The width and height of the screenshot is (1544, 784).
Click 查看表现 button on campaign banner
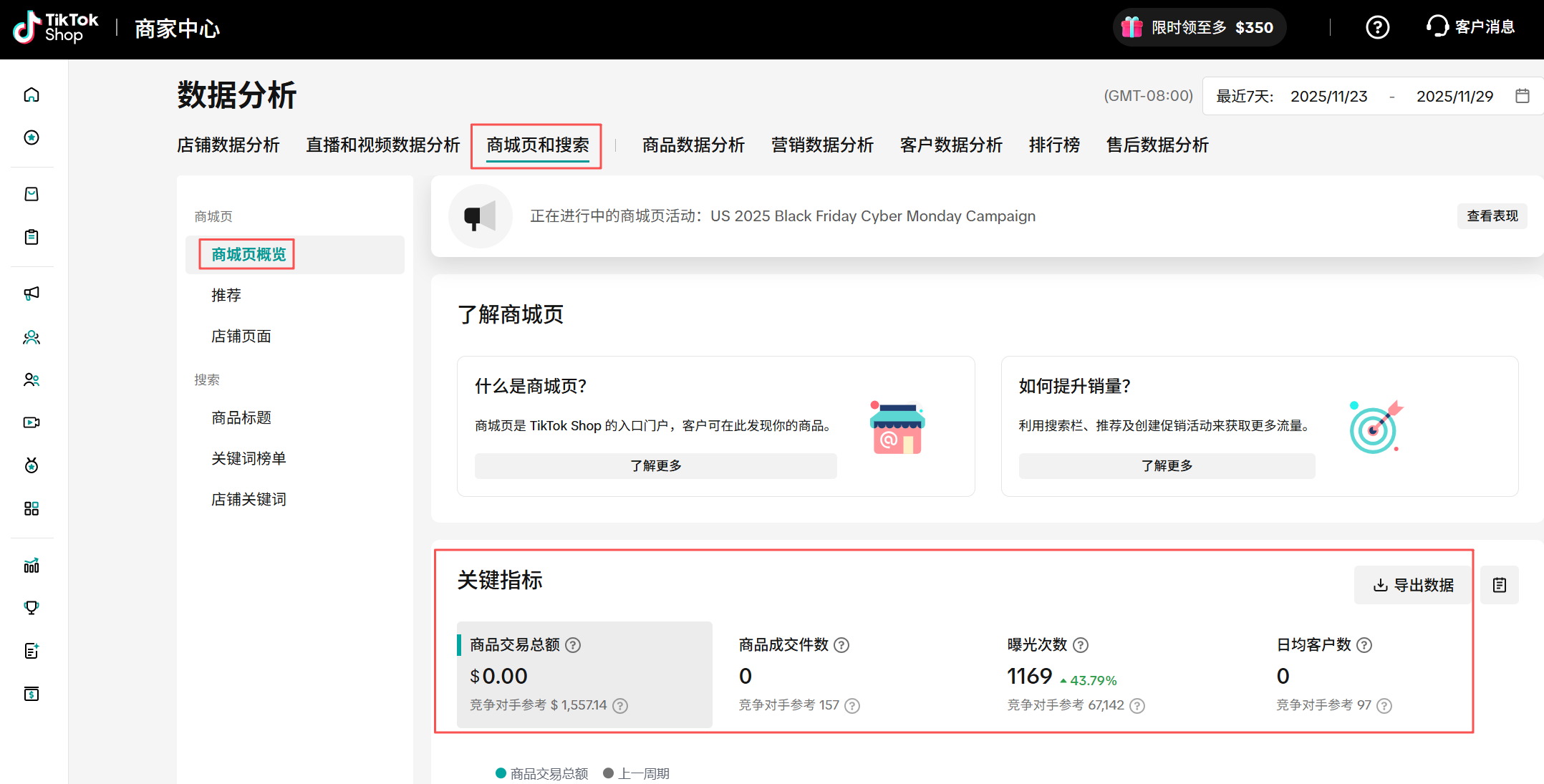coord(1492,216)
